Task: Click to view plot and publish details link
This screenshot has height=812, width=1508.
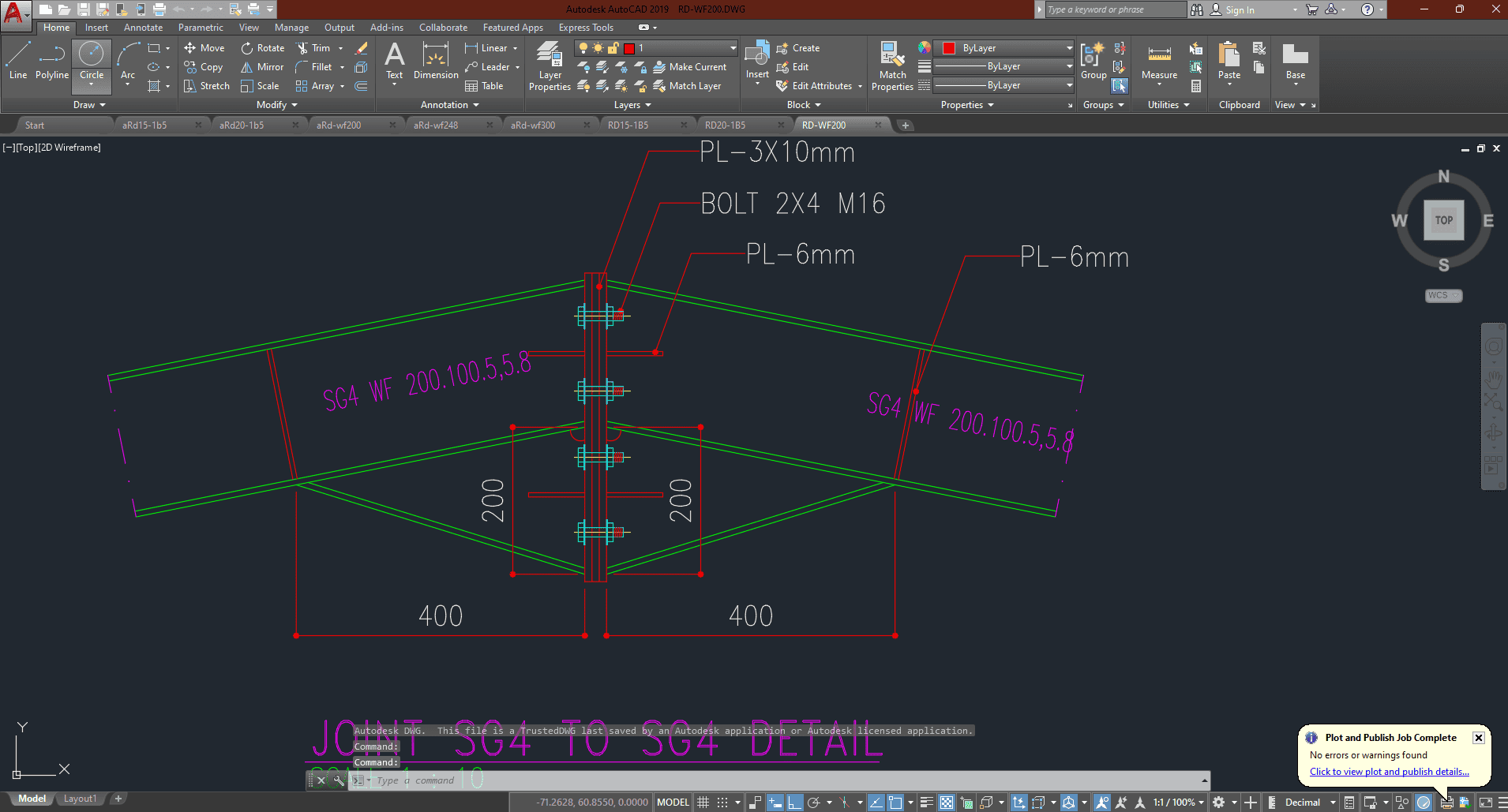Action: 1389,772
